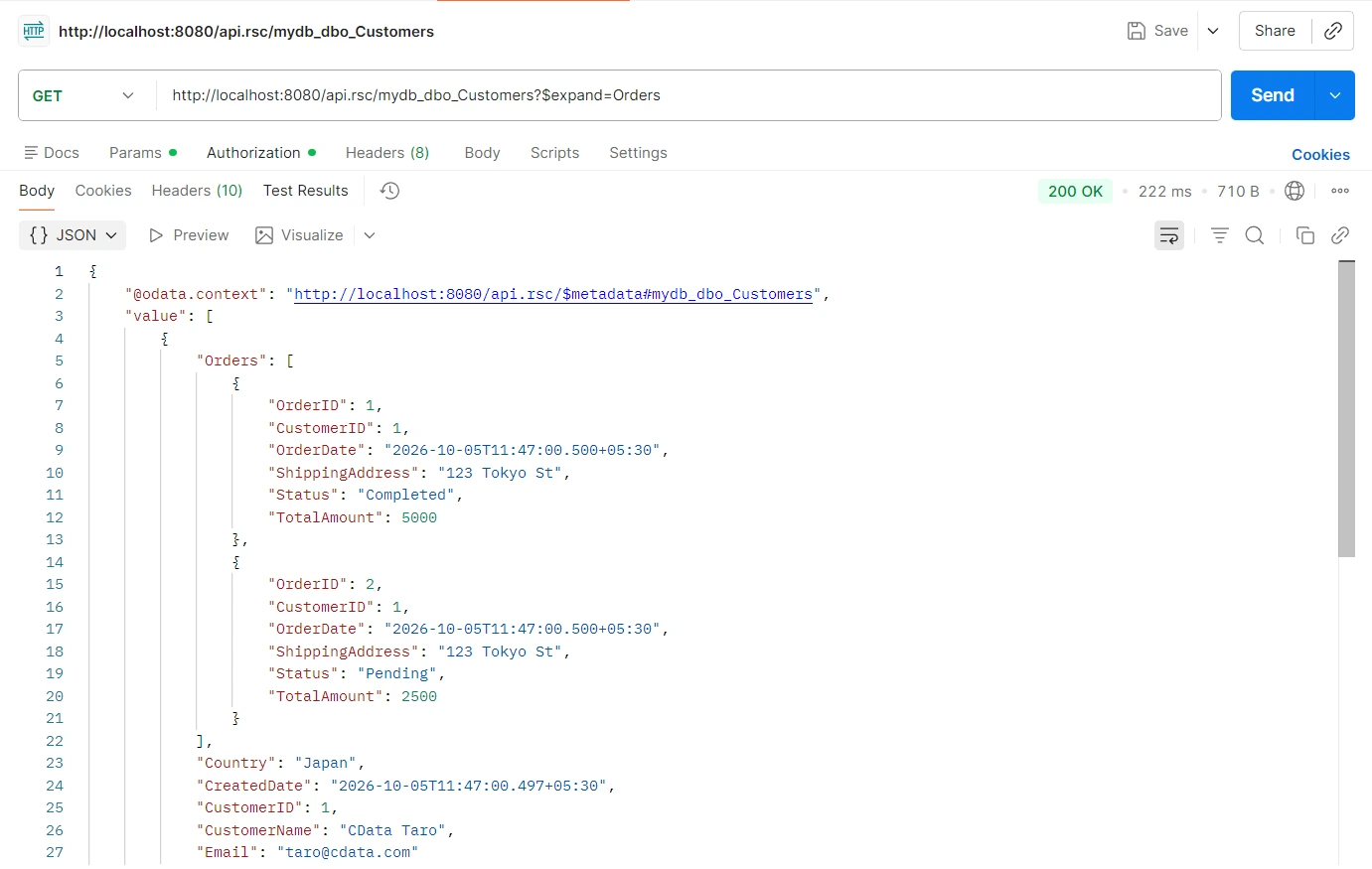The width and height of the screenshot is (1372, 869).
Task: Open the odata.context metadata URL link
Action: pyautogui.click(x=553, y=294)
